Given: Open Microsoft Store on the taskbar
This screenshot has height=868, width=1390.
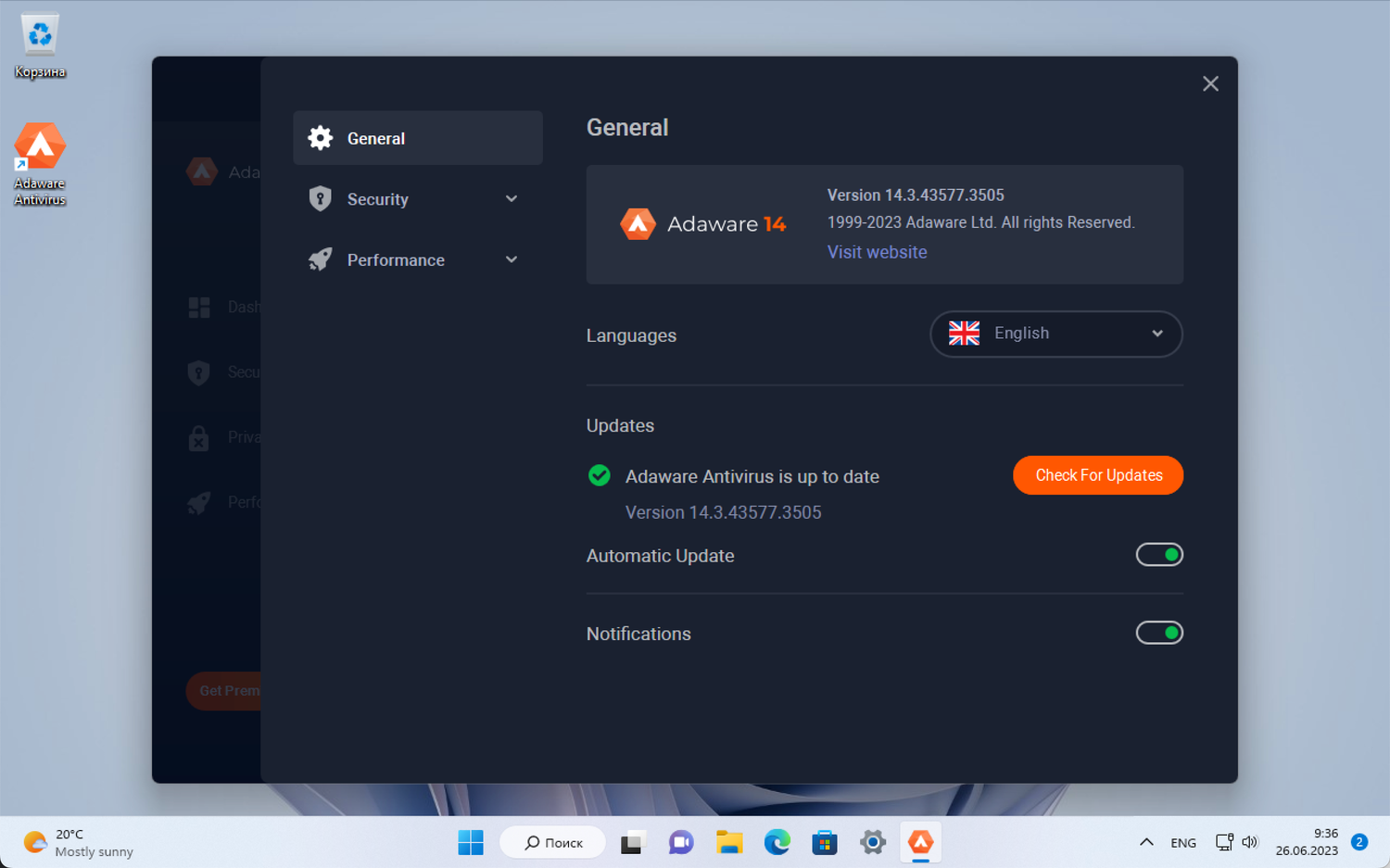Looking at the screenshot, I should click(x=825, y=842).
